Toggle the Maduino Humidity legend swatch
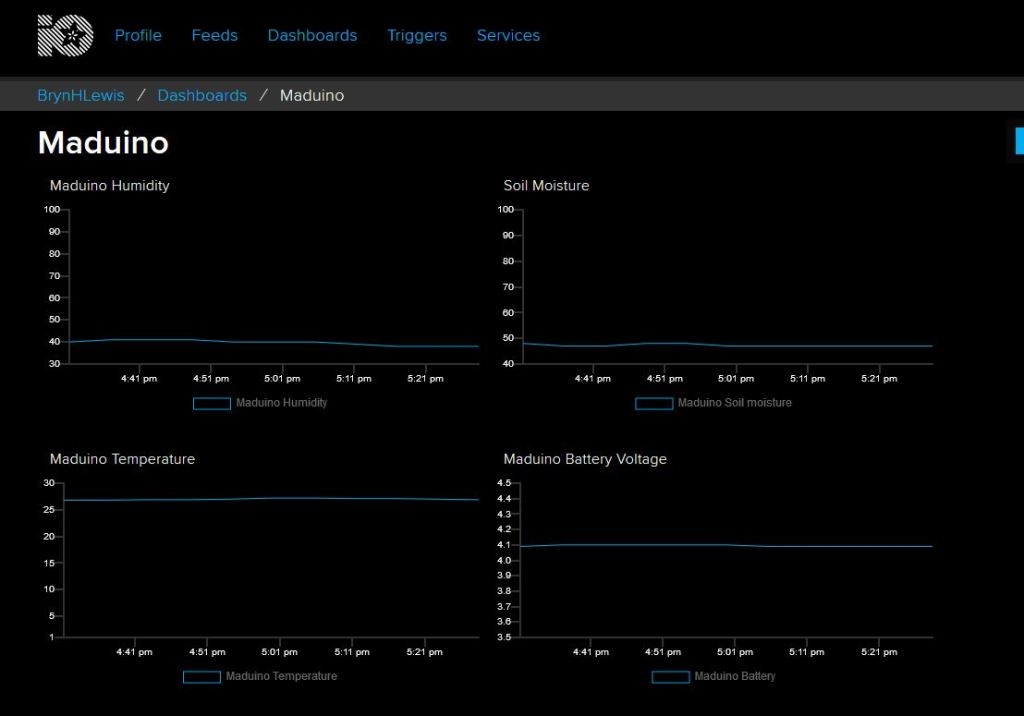Image resolution: width=1024 pixels, height=716 pixels. click(212, 403)
